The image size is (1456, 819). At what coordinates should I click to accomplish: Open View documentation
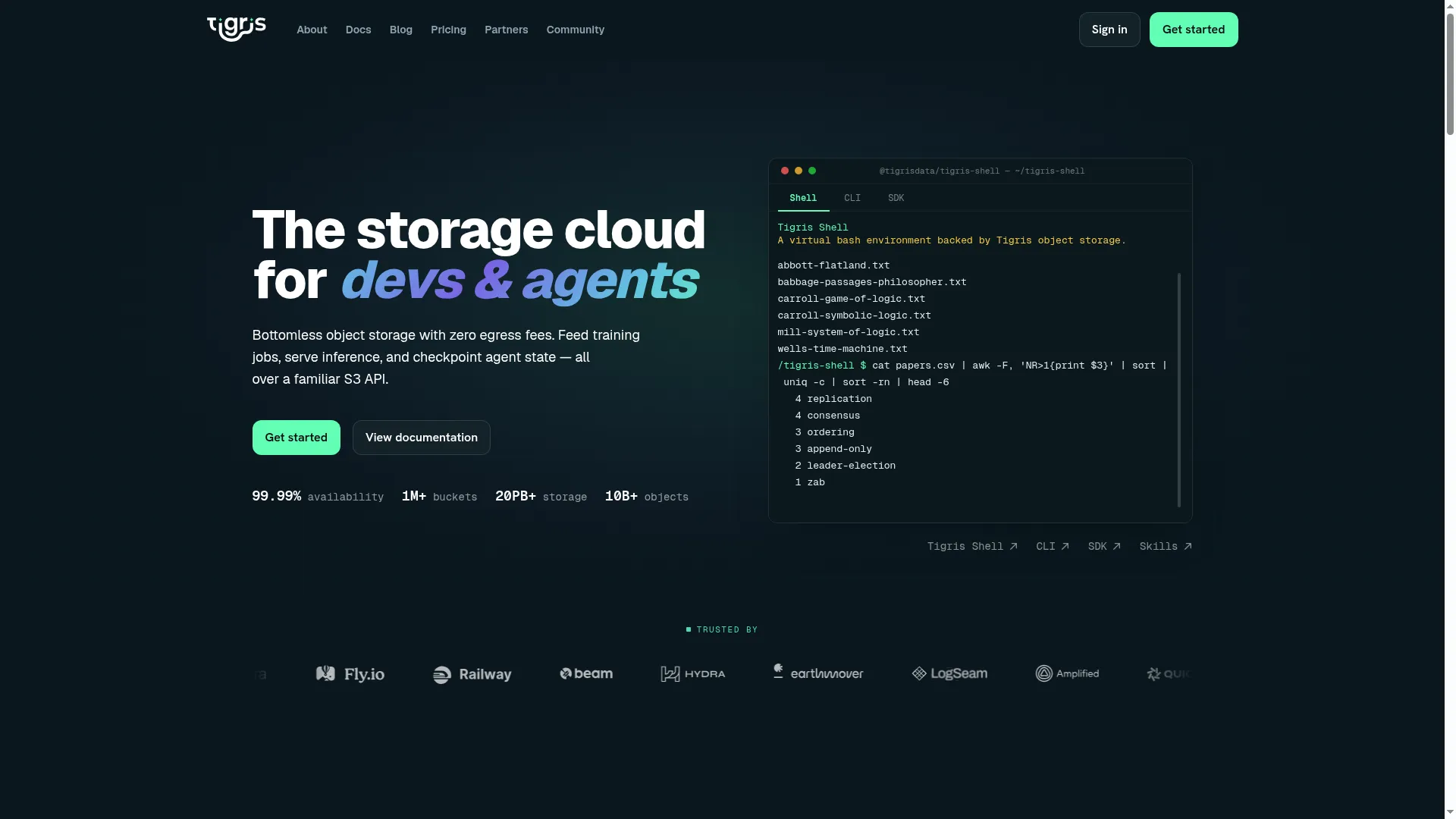pyautogui.click(x=421, y=438)
